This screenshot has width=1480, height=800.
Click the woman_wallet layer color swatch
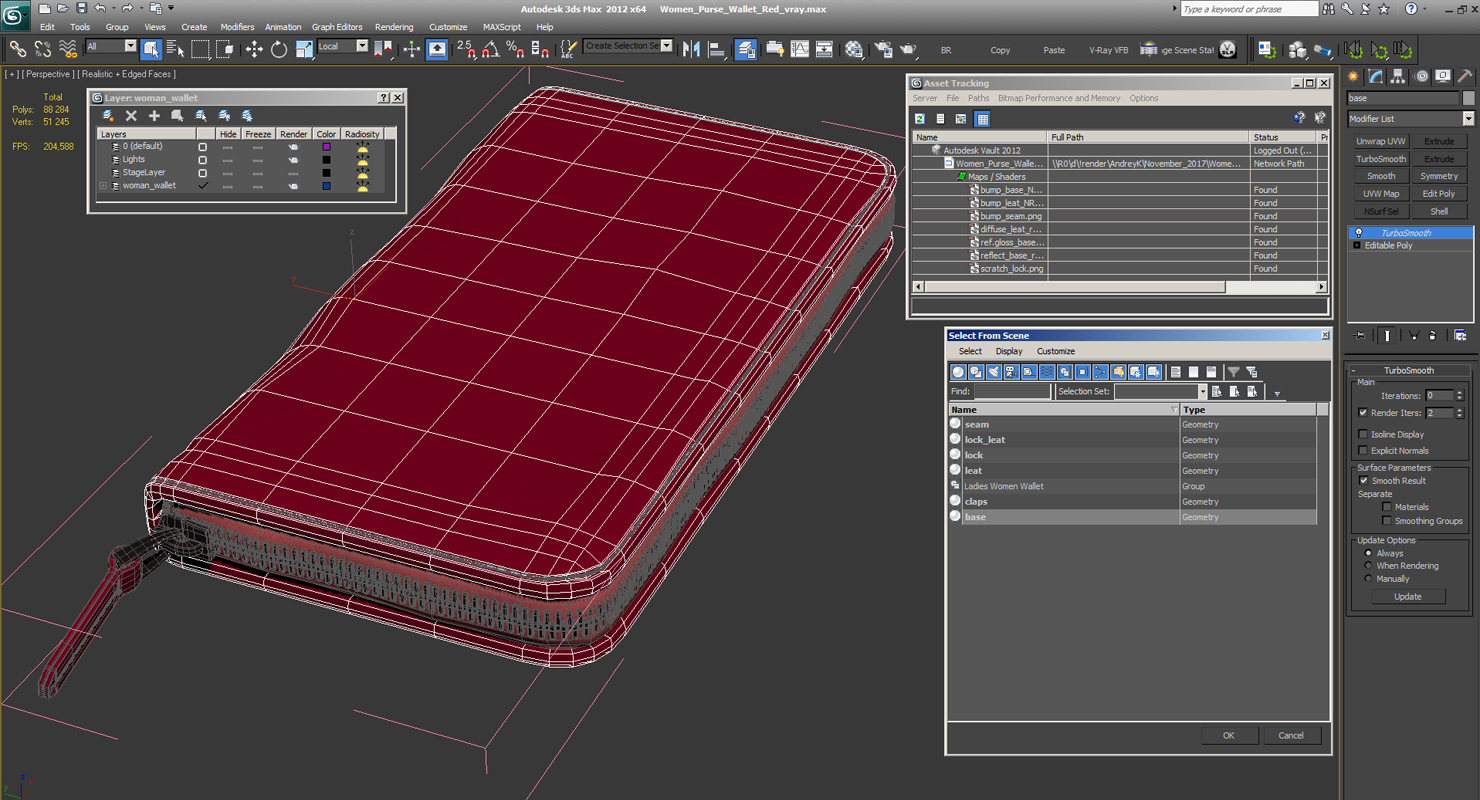coord(326,186)
